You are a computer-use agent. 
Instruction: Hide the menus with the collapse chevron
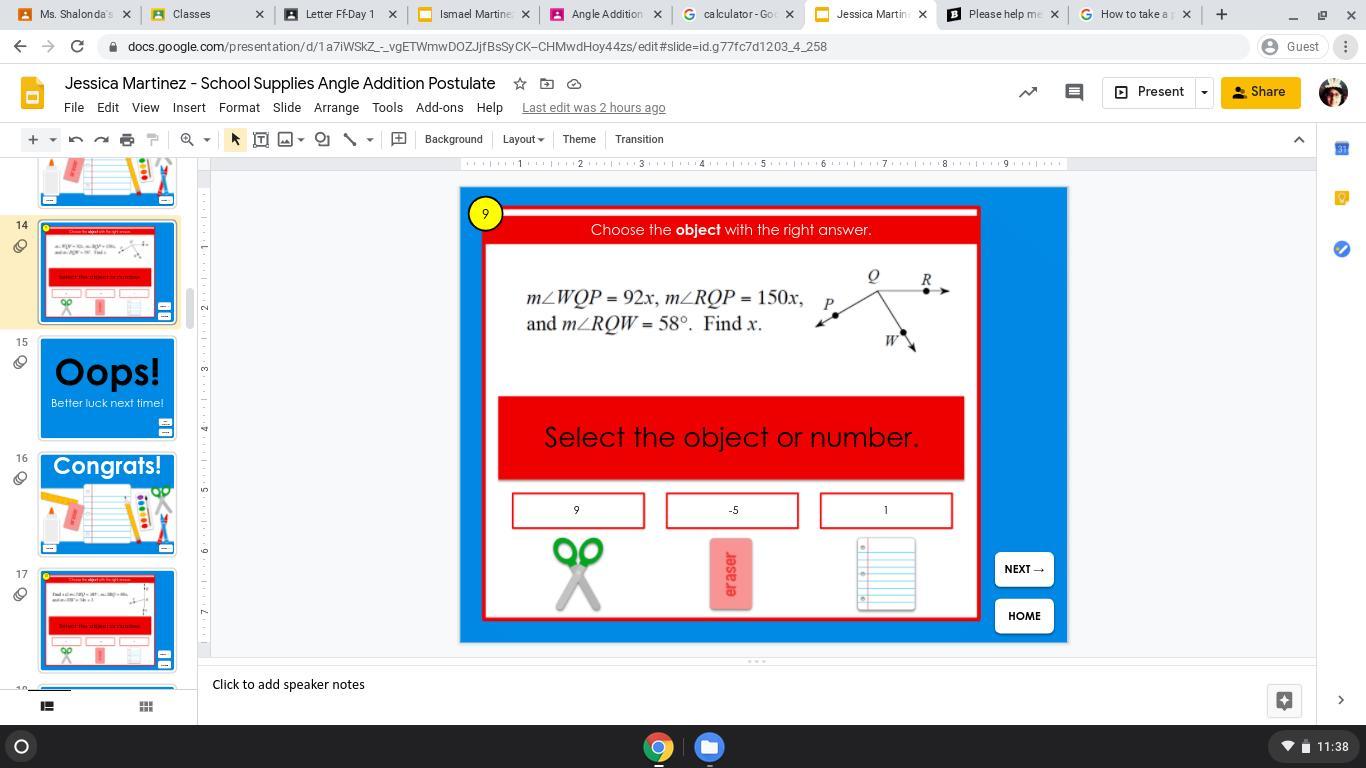(1299, 140)
